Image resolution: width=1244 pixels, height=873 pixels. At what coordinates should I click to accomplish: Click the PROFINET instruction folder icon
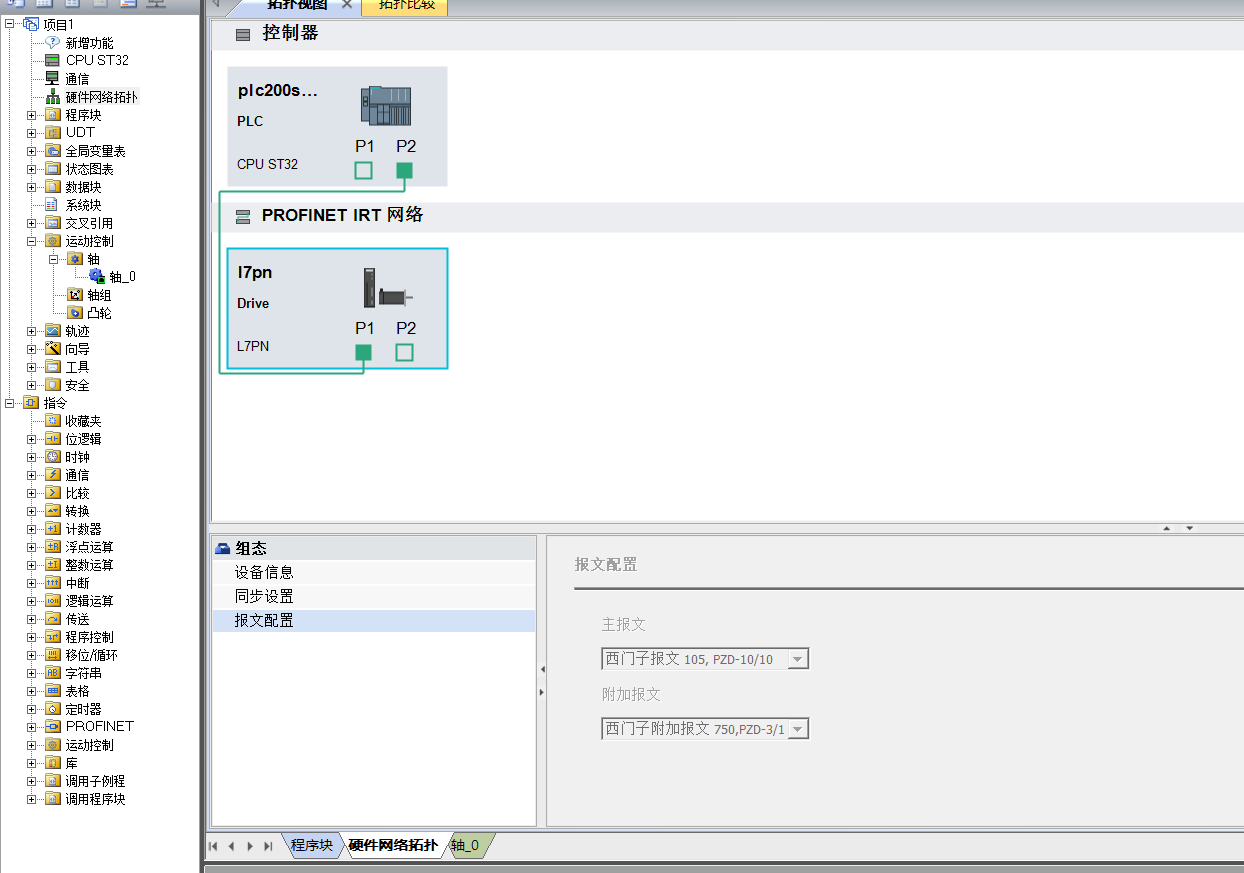(x=53, y=726)
